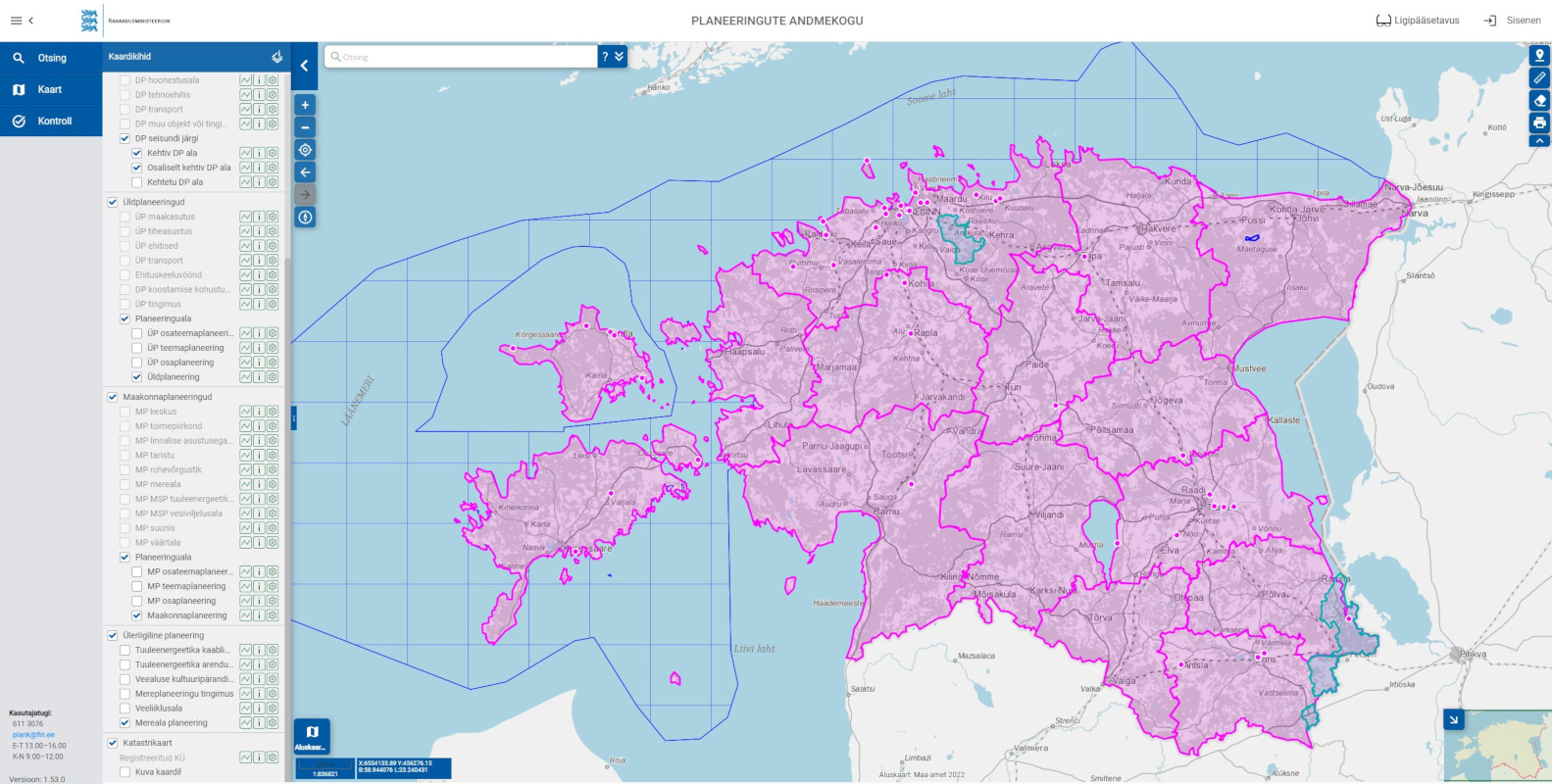The image size is (1552, 784).
Task: Click the Sisenen login link
Action: 1513,21
